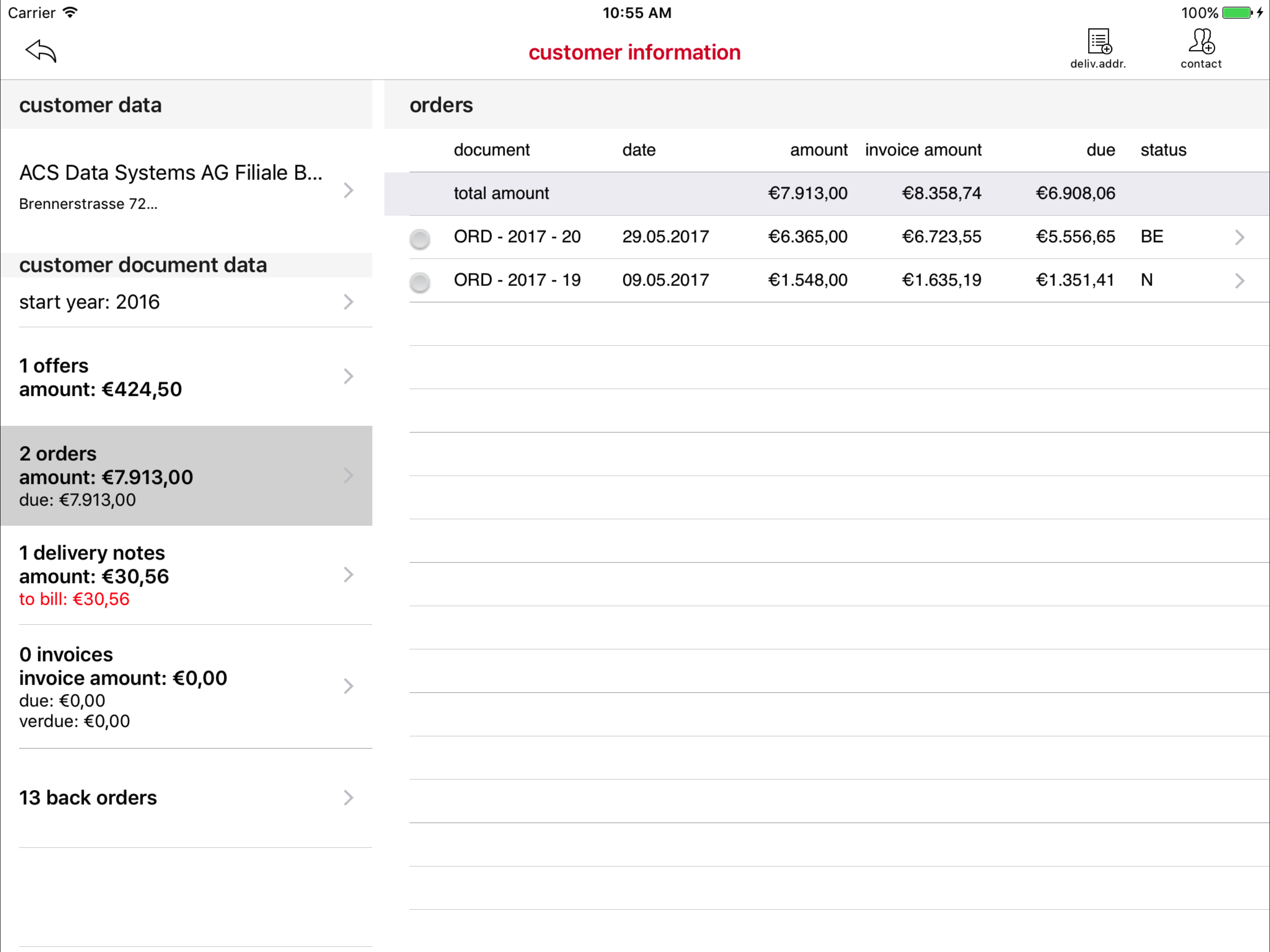Screen dimensions: 1270x952
Task: Expand the 1 offers chevron
Action: click(349, 376)
